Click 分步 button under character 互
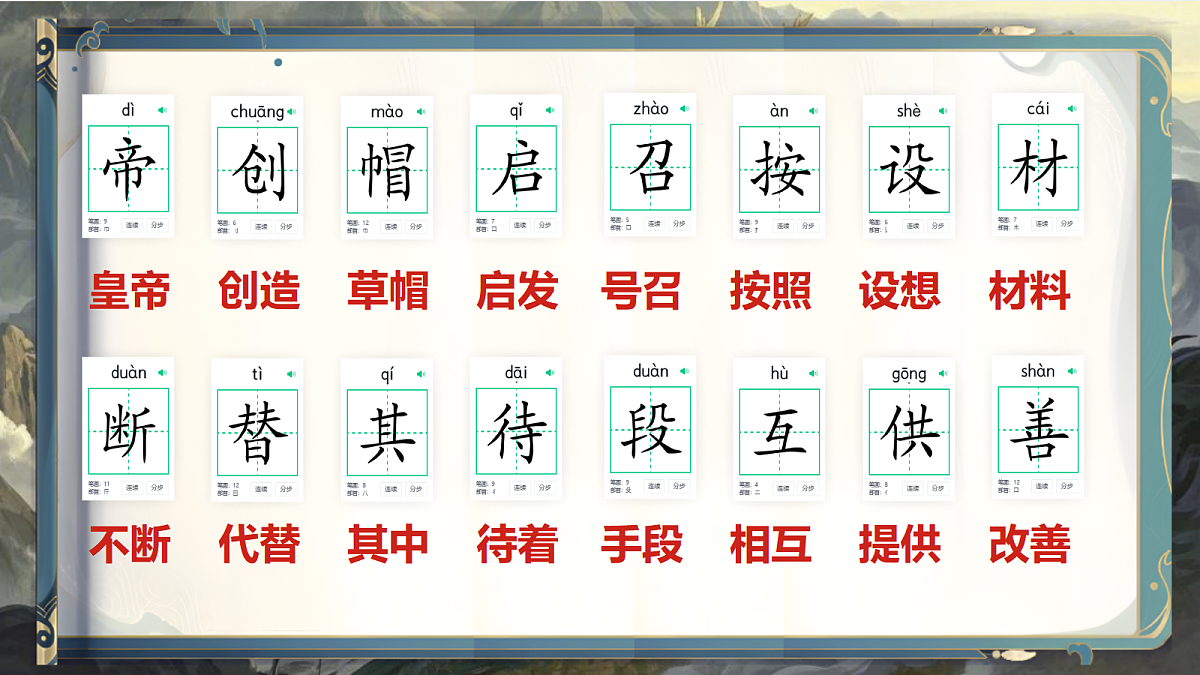The height and width of the screenshot is (675, 1200). (808, 488)
